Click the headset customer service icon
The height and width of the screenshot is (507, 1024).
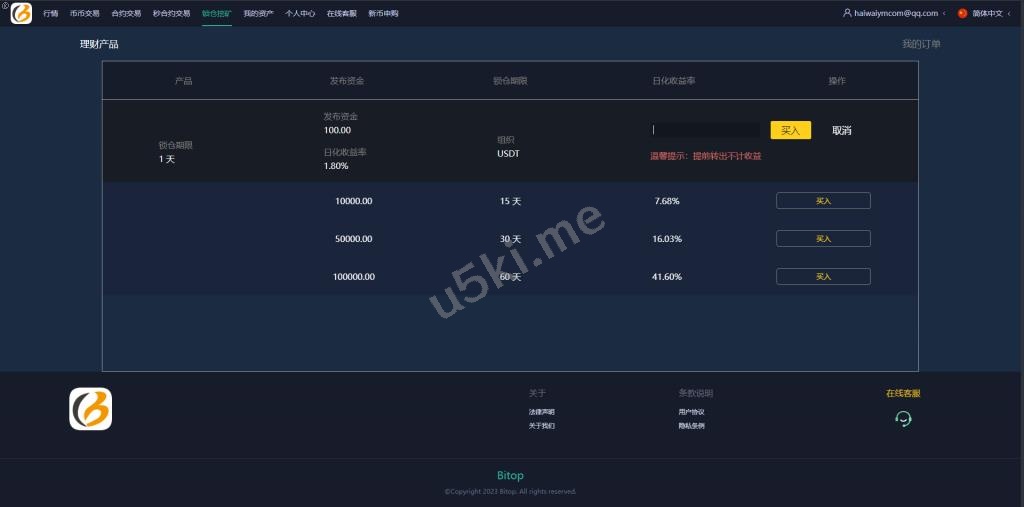tap(903, 419)
